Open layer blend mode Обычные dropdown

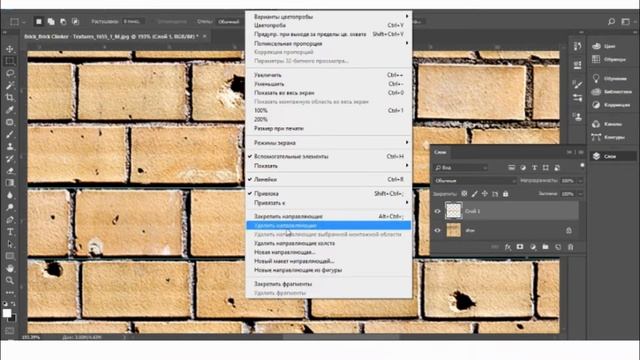click(x=475, y=180)
